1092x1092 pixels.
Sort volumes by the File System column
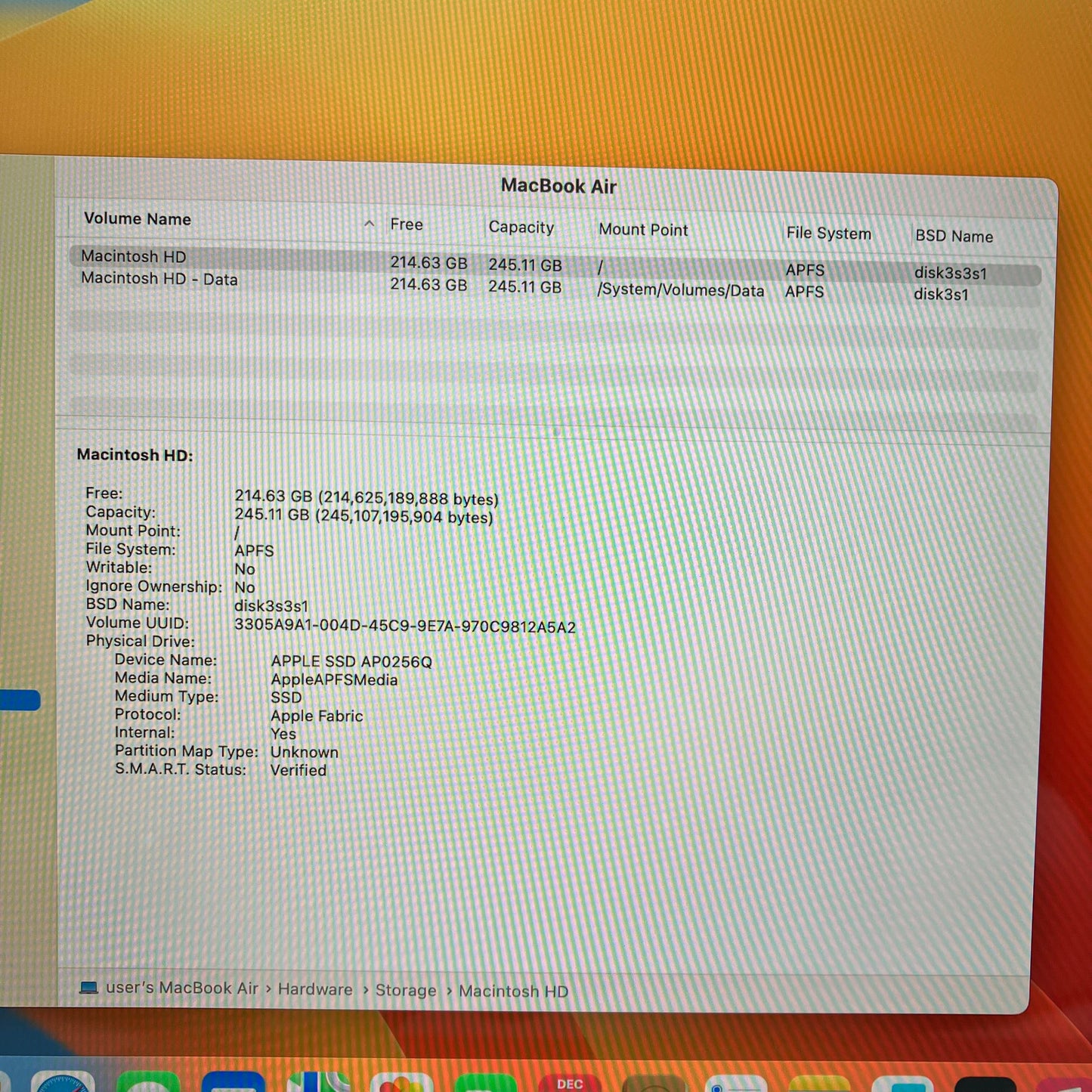[828, 234]
